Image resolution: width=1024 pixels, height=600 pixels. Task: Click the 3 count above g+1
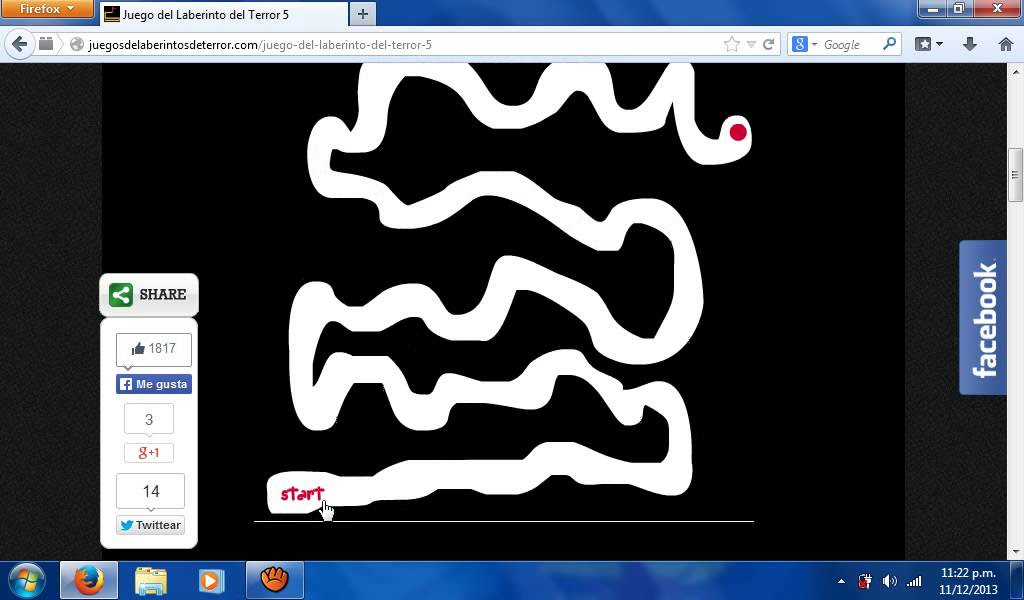tap(149, 419)
